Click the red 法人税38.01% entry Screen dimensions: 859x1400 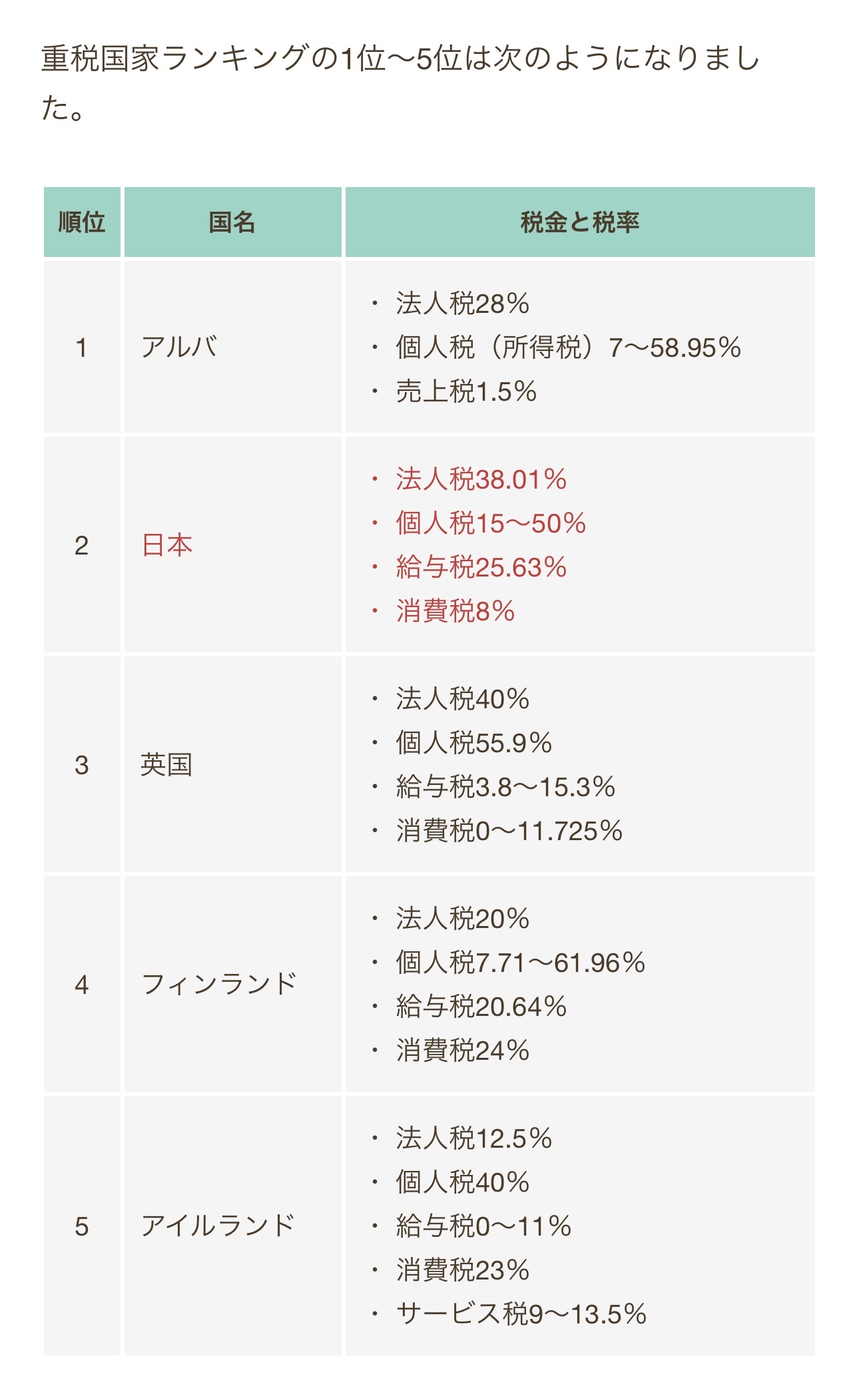[x=481, y=479]
